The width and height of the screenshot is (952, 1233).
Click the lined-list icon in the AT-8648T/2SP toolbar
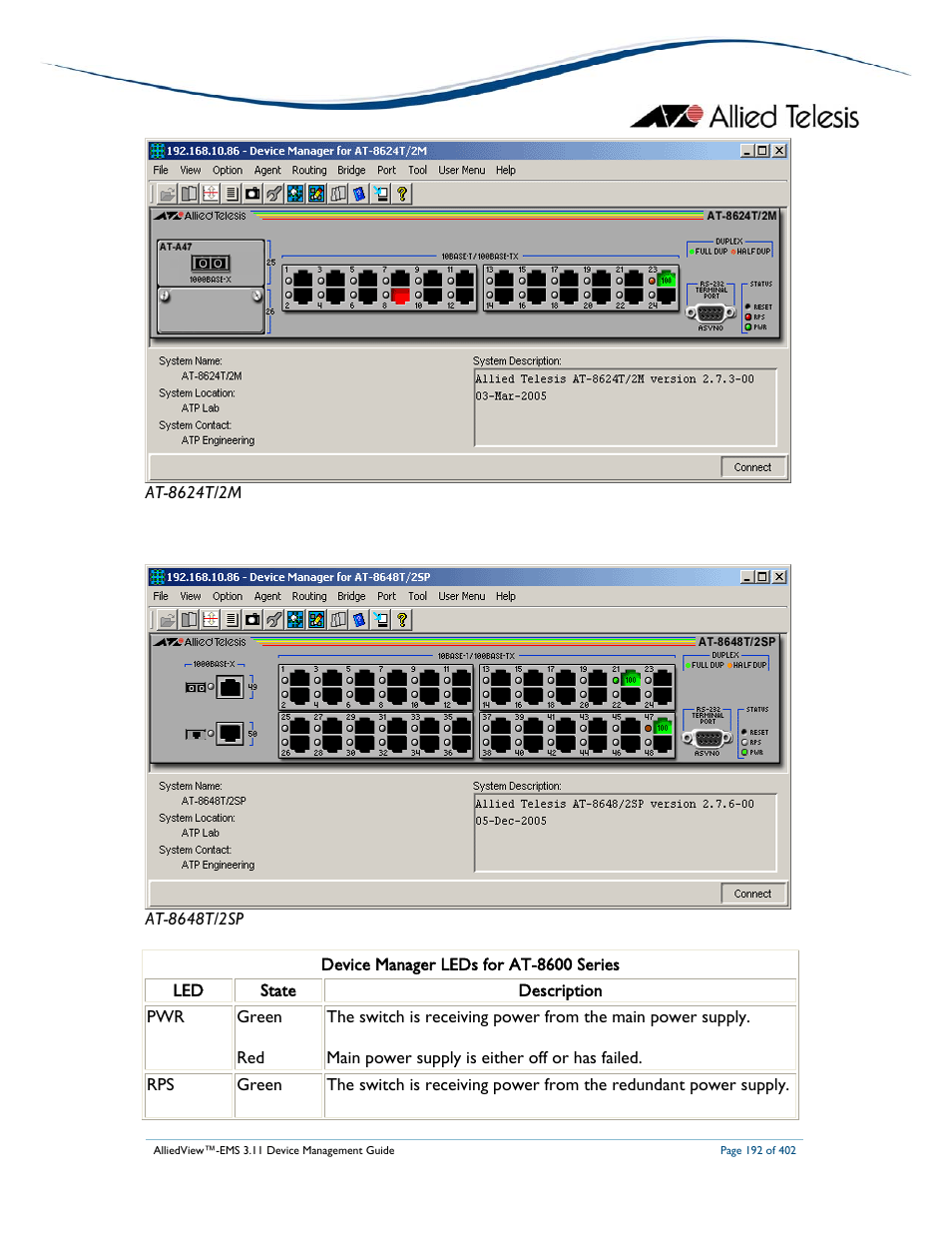pos(232,620)
